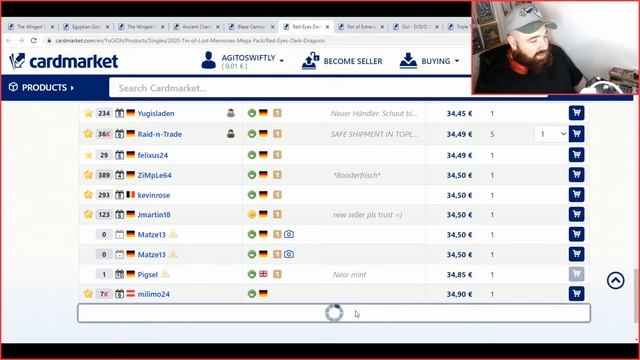Screen dimensions: 640x360
Task: Open seller profile ZiMpLe64
Action: click(154, 175)
